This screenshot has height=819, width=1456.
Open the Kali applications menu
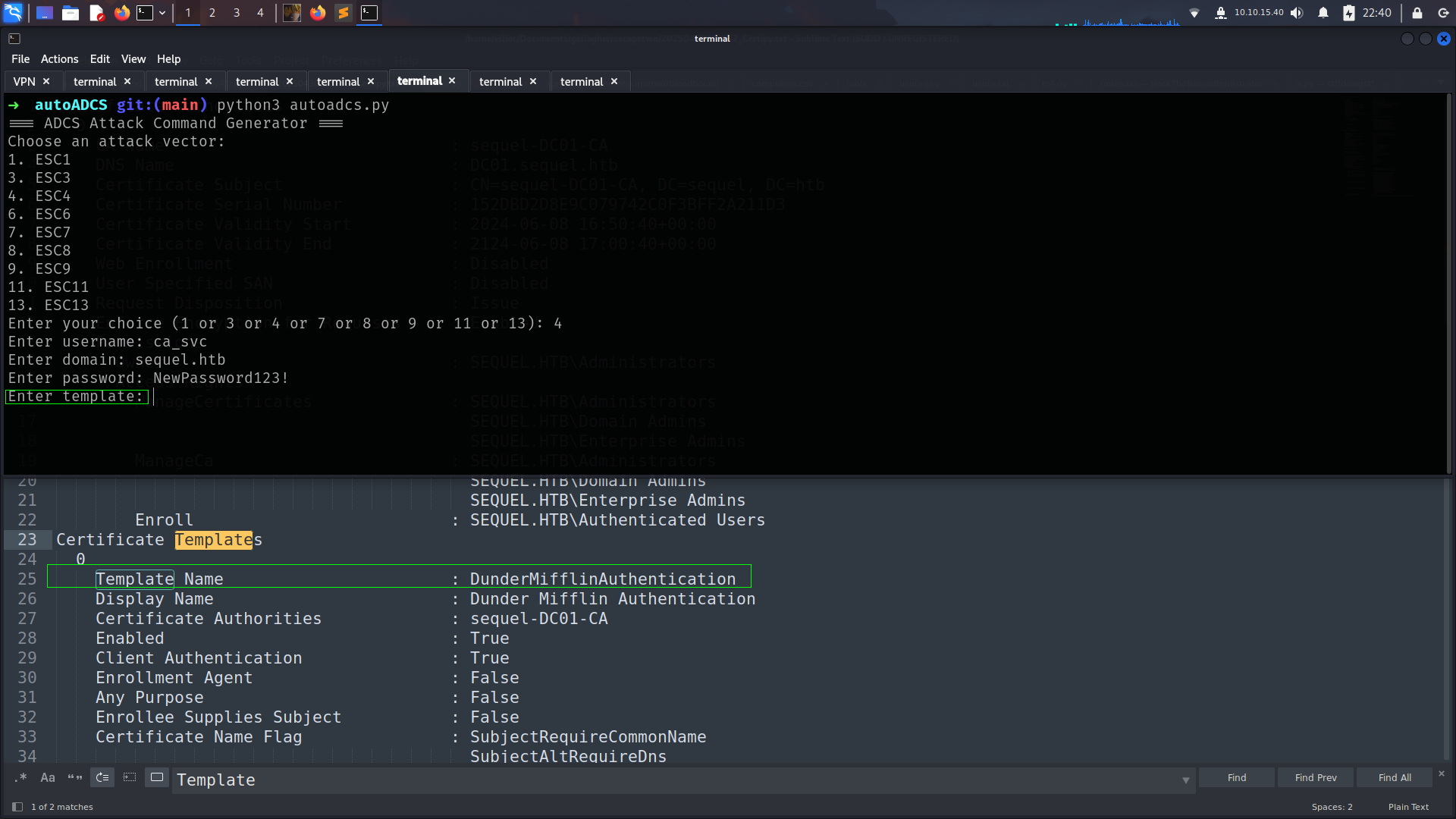click(x=14, y=13)
